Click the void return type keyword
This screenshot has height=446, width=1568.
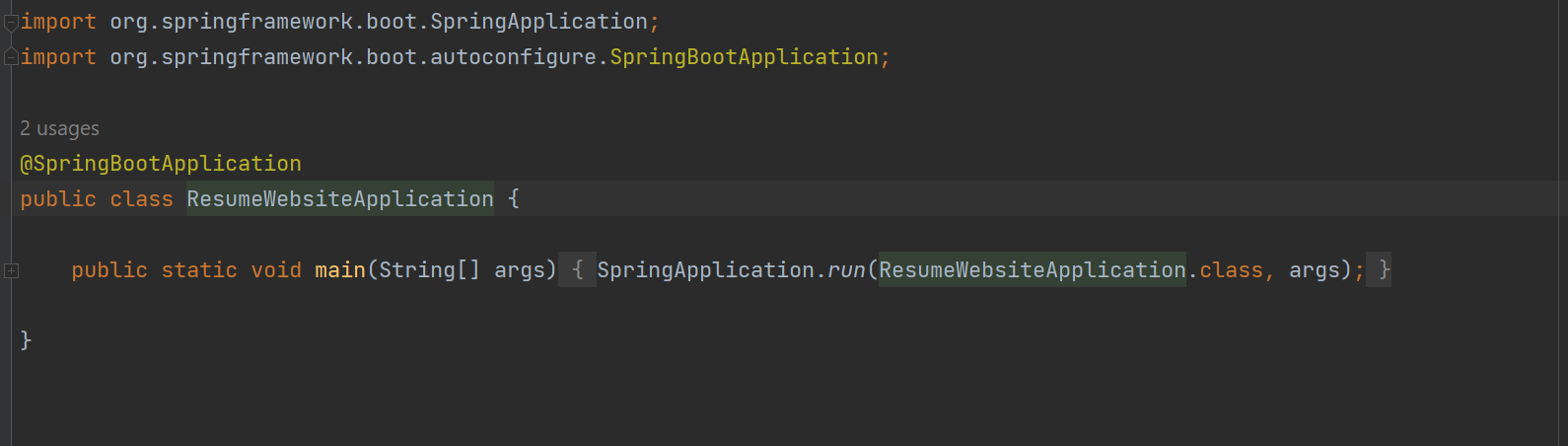pos(276,270)
